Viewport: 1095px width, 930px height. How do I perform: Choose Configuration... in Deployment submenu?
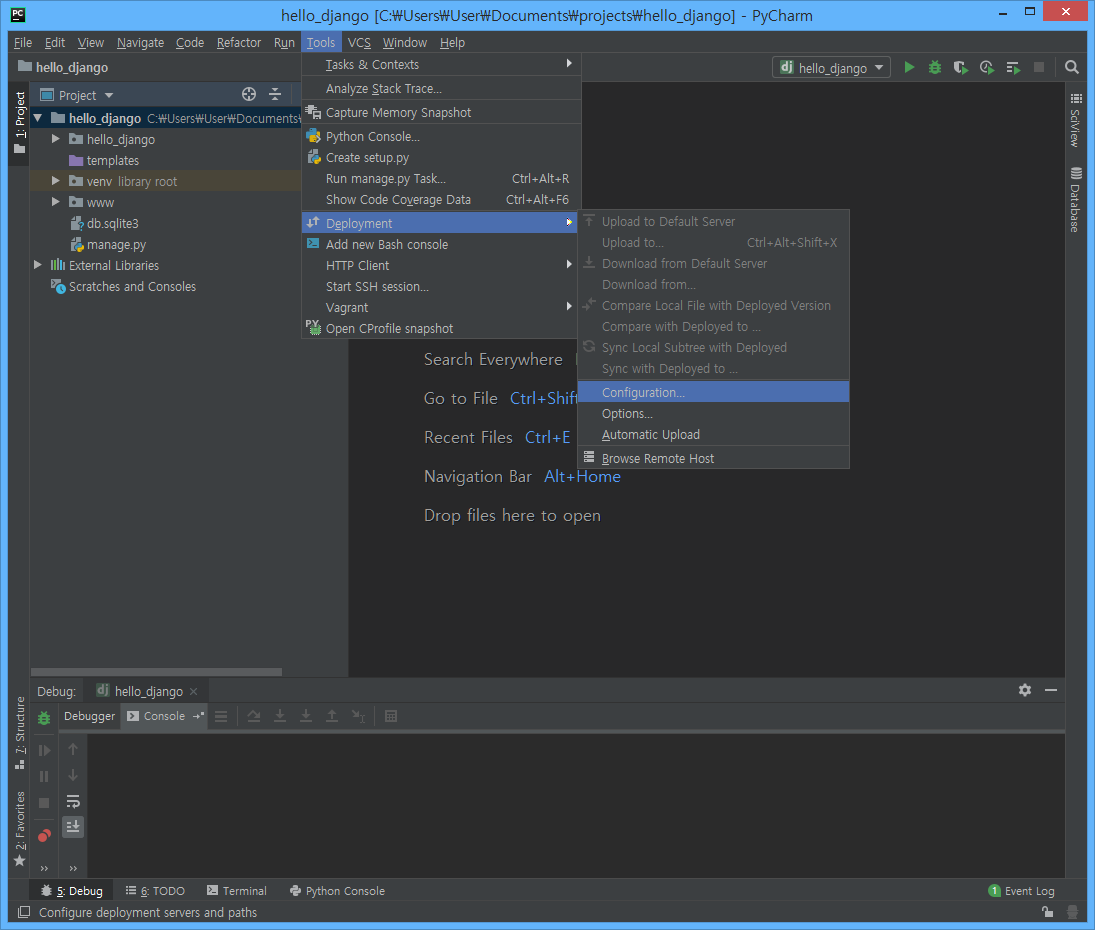(714, 392)
